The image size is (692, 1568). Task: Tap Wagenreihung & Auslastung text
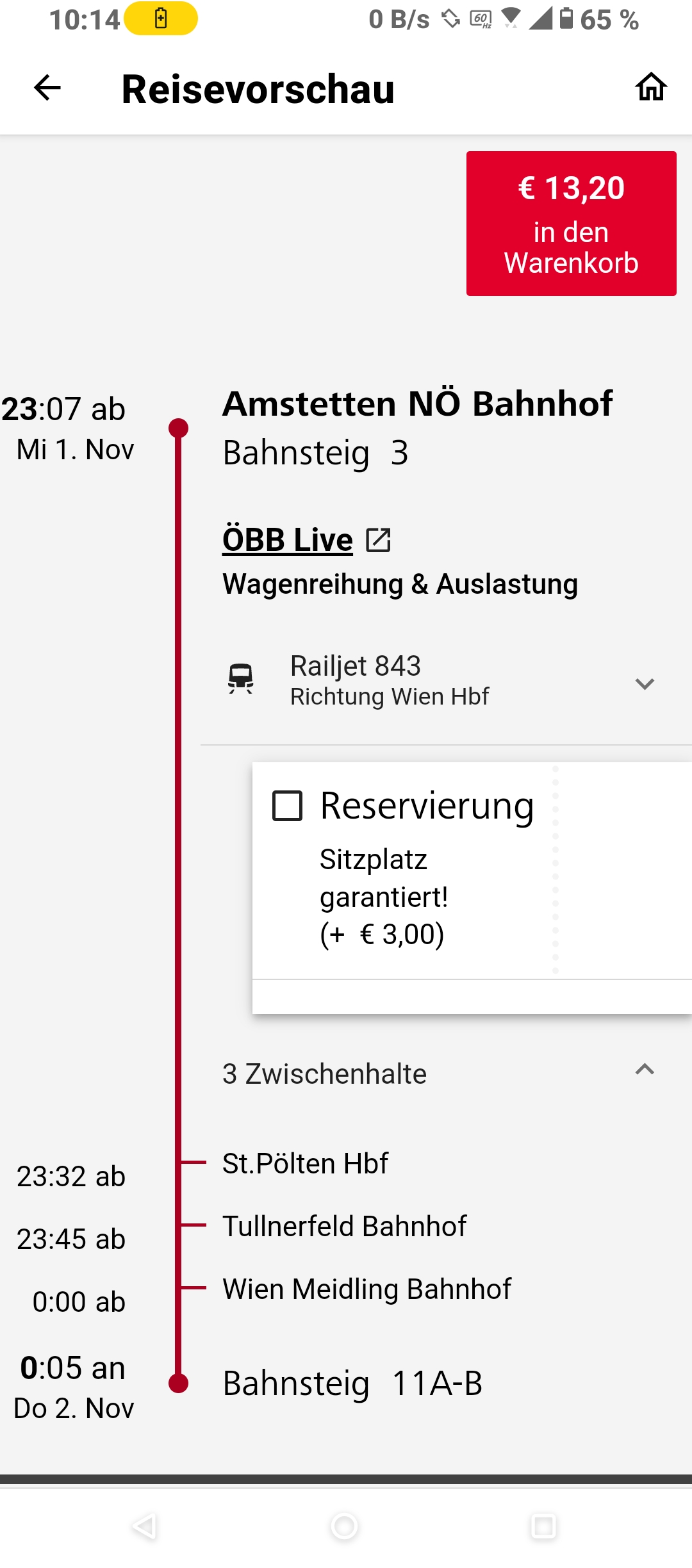click(400, 584)
